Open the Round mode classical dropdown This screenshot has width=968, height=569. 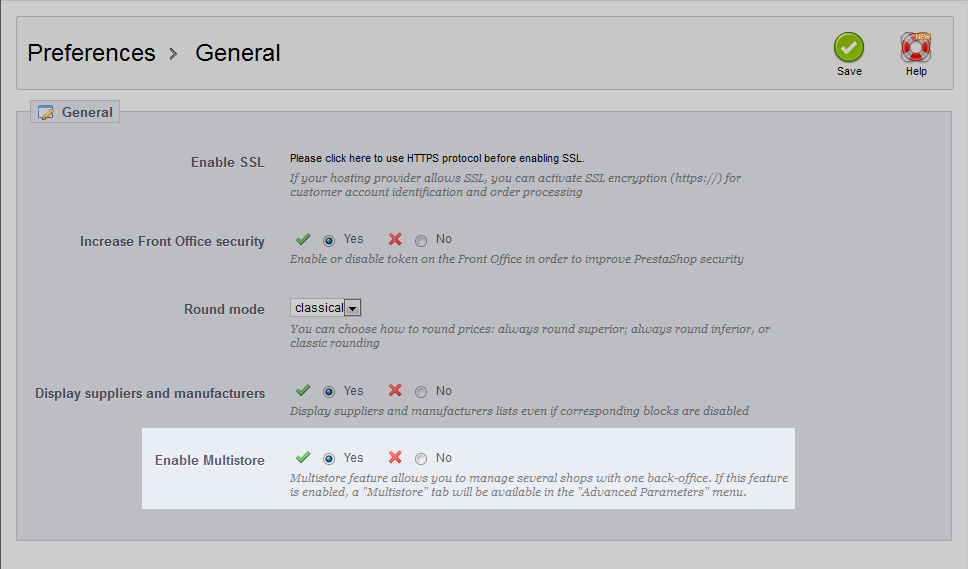coord(325,307)
